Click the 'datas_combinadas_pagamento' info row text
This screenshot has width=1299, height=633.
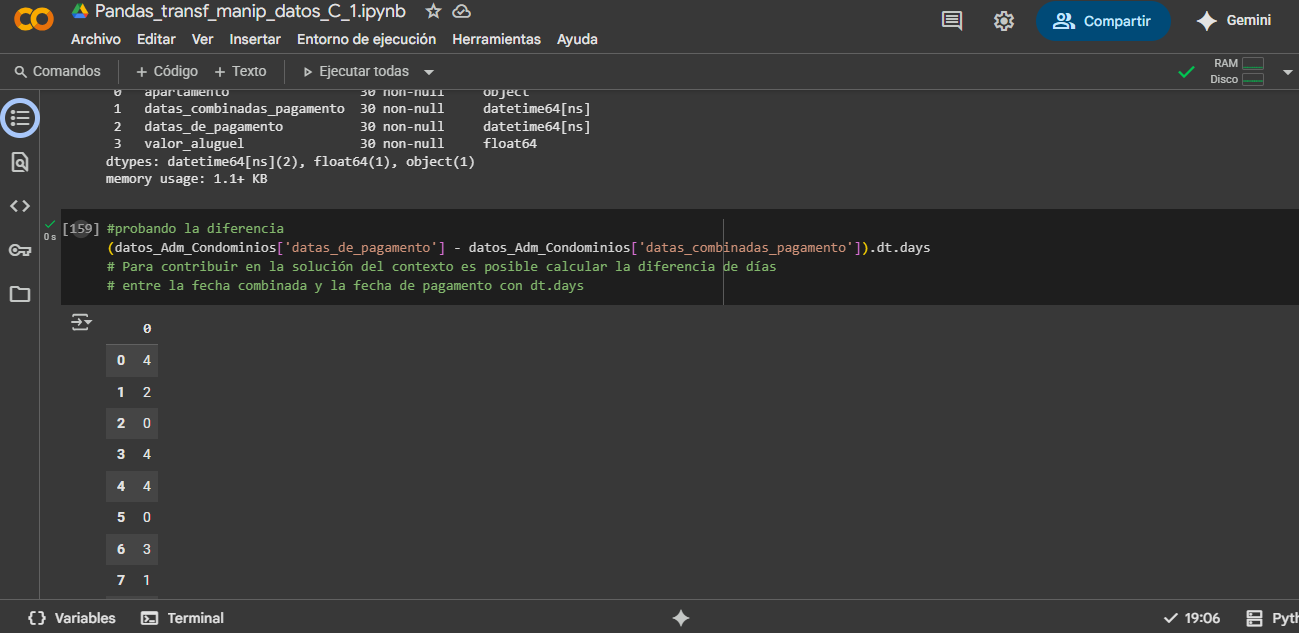[244, 108]
